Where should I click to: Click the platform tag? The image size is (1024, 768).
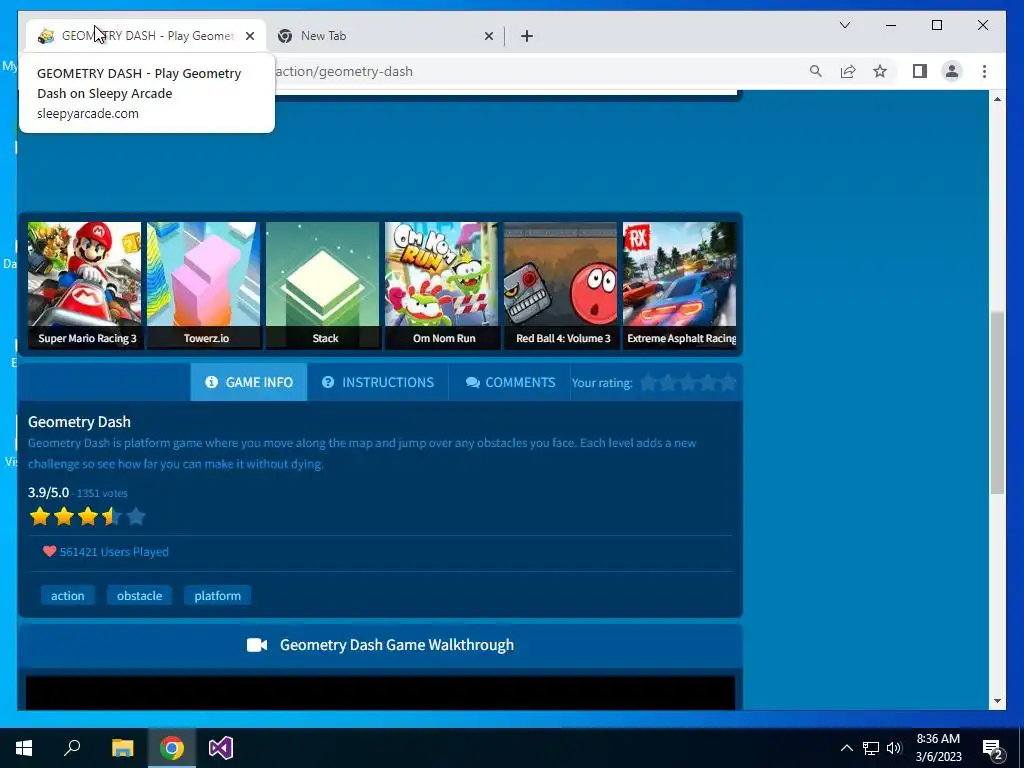click(217, 596)
